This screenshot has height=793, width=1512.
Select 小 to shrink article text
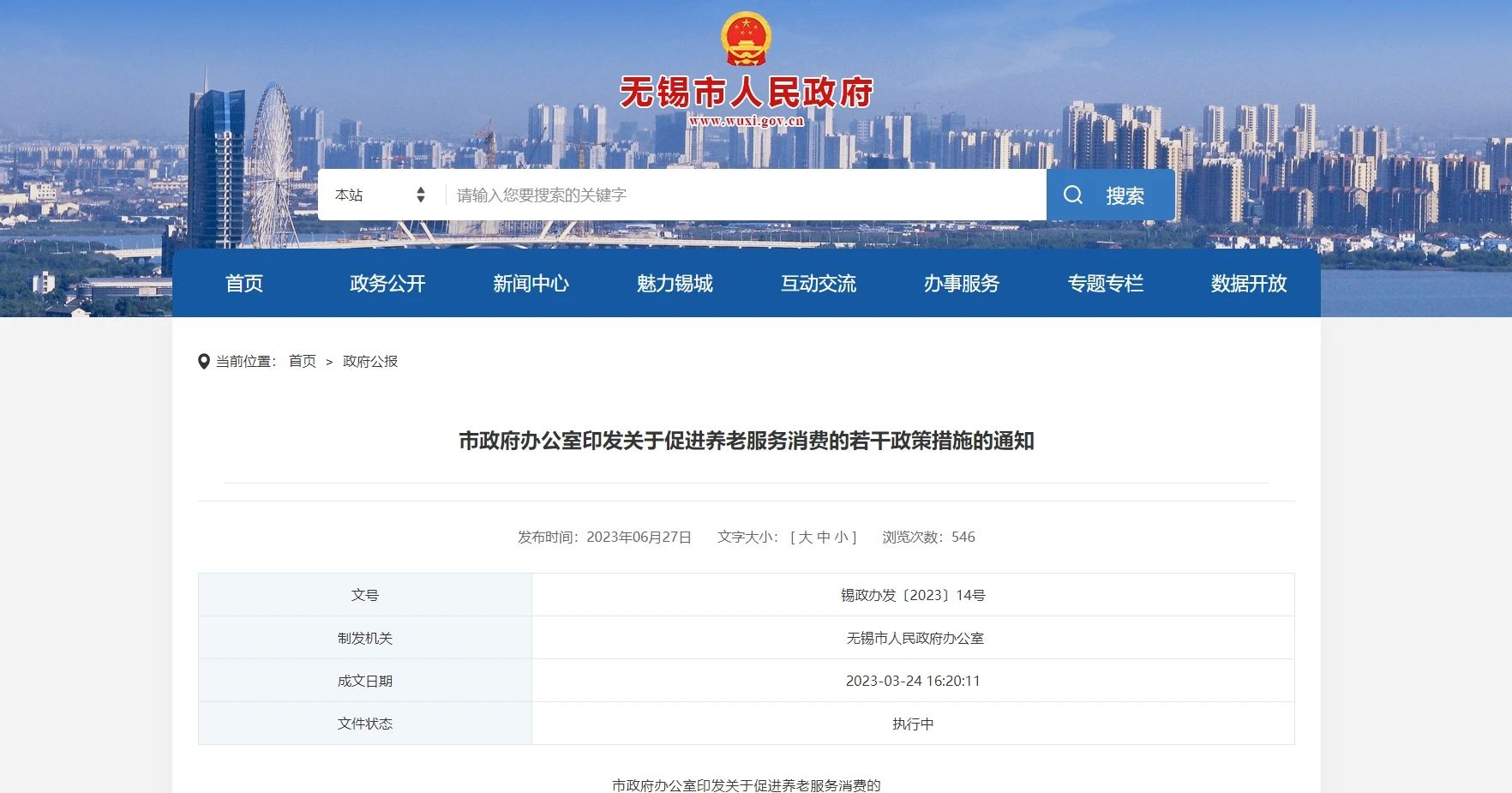coord(843,538)
